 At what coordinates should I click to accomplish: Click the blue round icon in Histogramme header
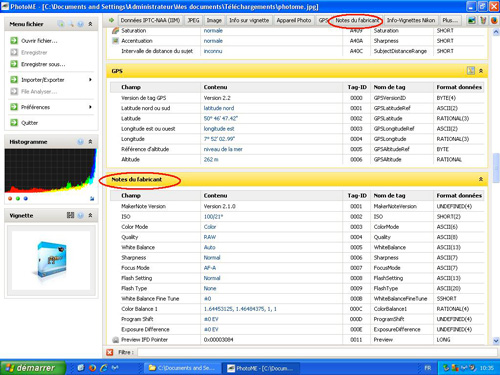click(80, 142)
